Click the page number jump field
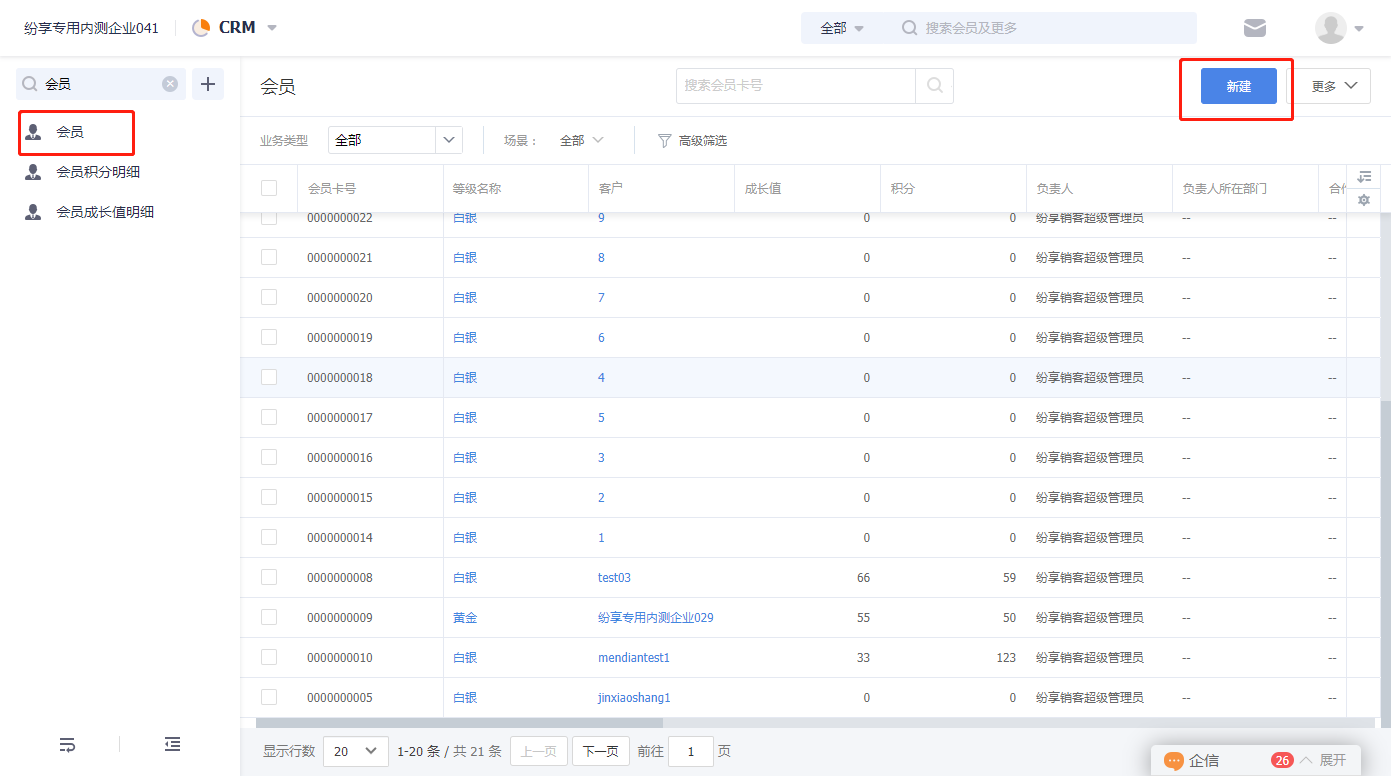1391x776 pixels. point(691,751)
